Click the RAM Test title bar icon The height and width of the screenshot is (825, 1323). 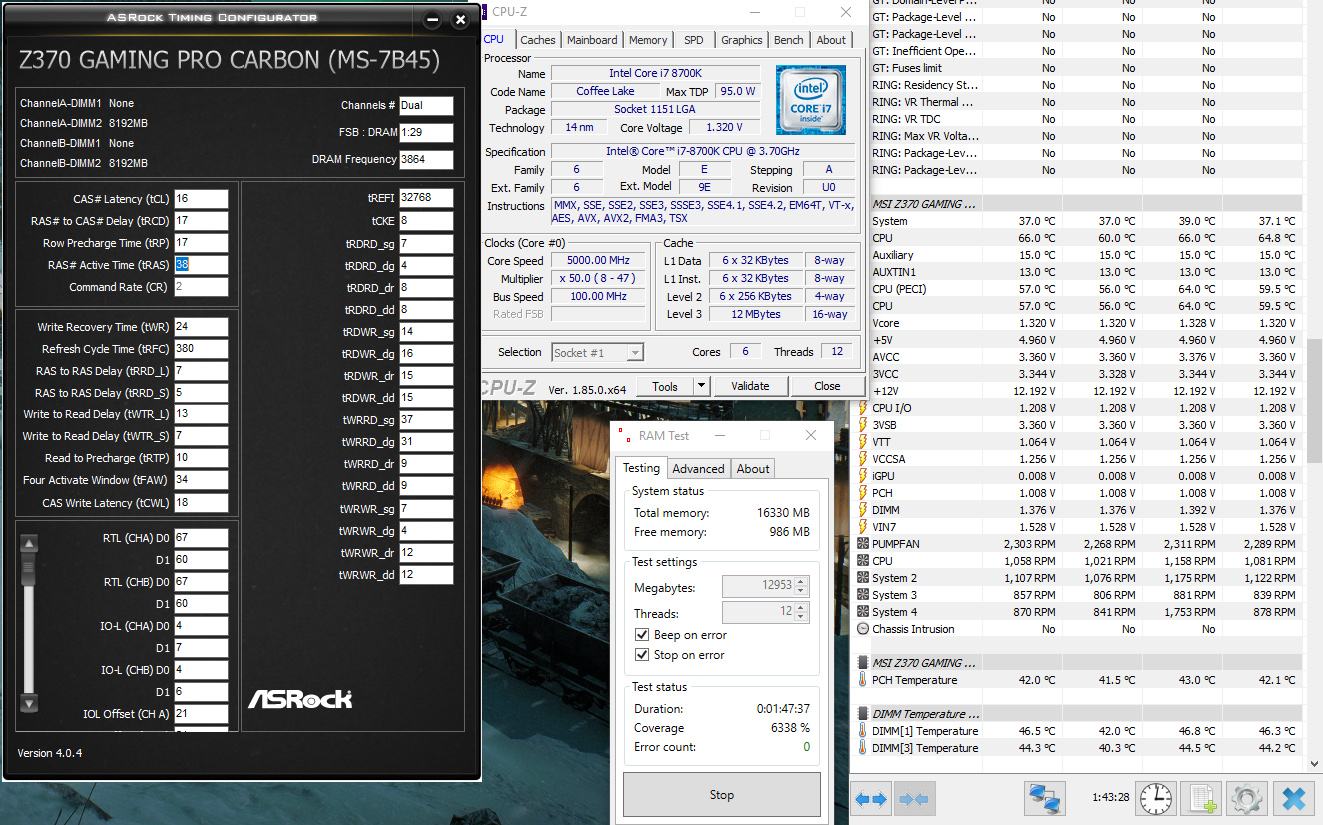tap(625, 436)
